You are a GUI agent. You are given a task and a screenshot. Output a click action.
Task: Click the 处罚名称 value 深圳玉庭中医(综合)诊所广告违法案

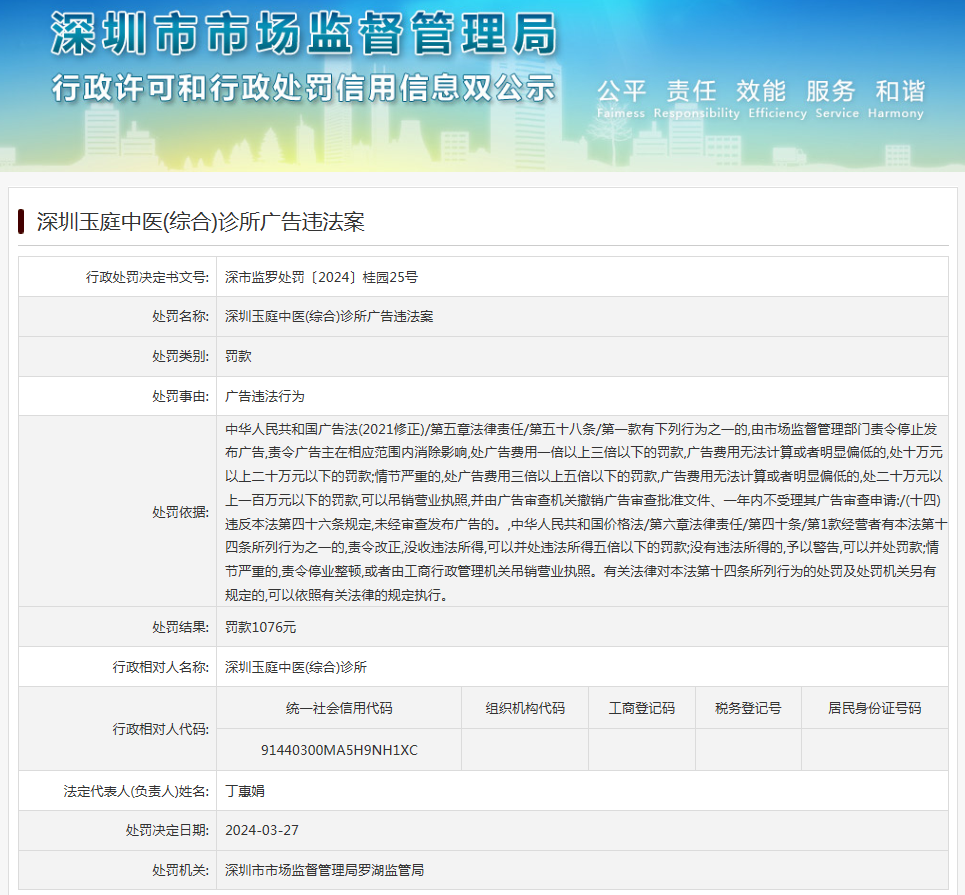click(329, 316)
